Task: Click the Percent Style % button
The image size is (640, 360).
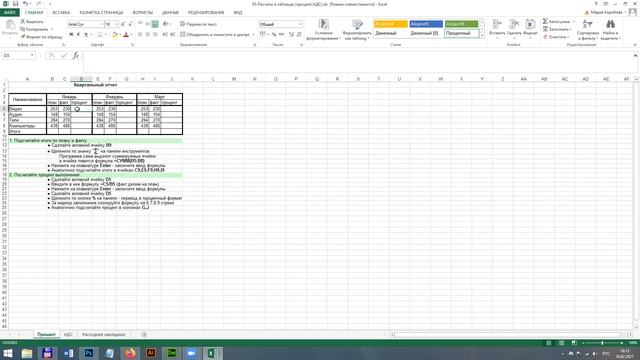Action: tap(274, 35)
